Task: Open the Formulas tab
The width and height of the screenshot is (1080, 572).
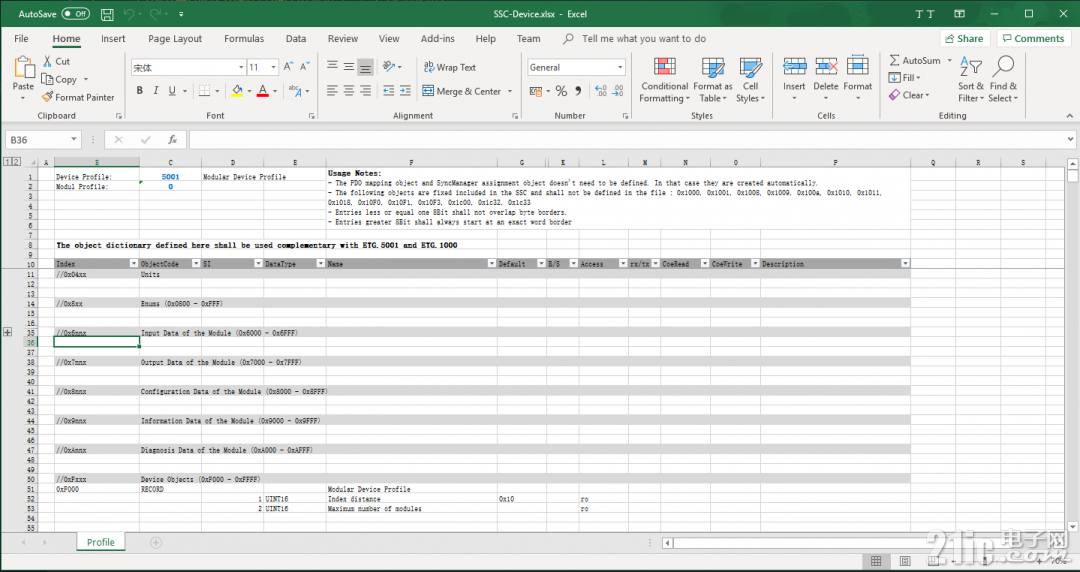Action: point(244,39)
